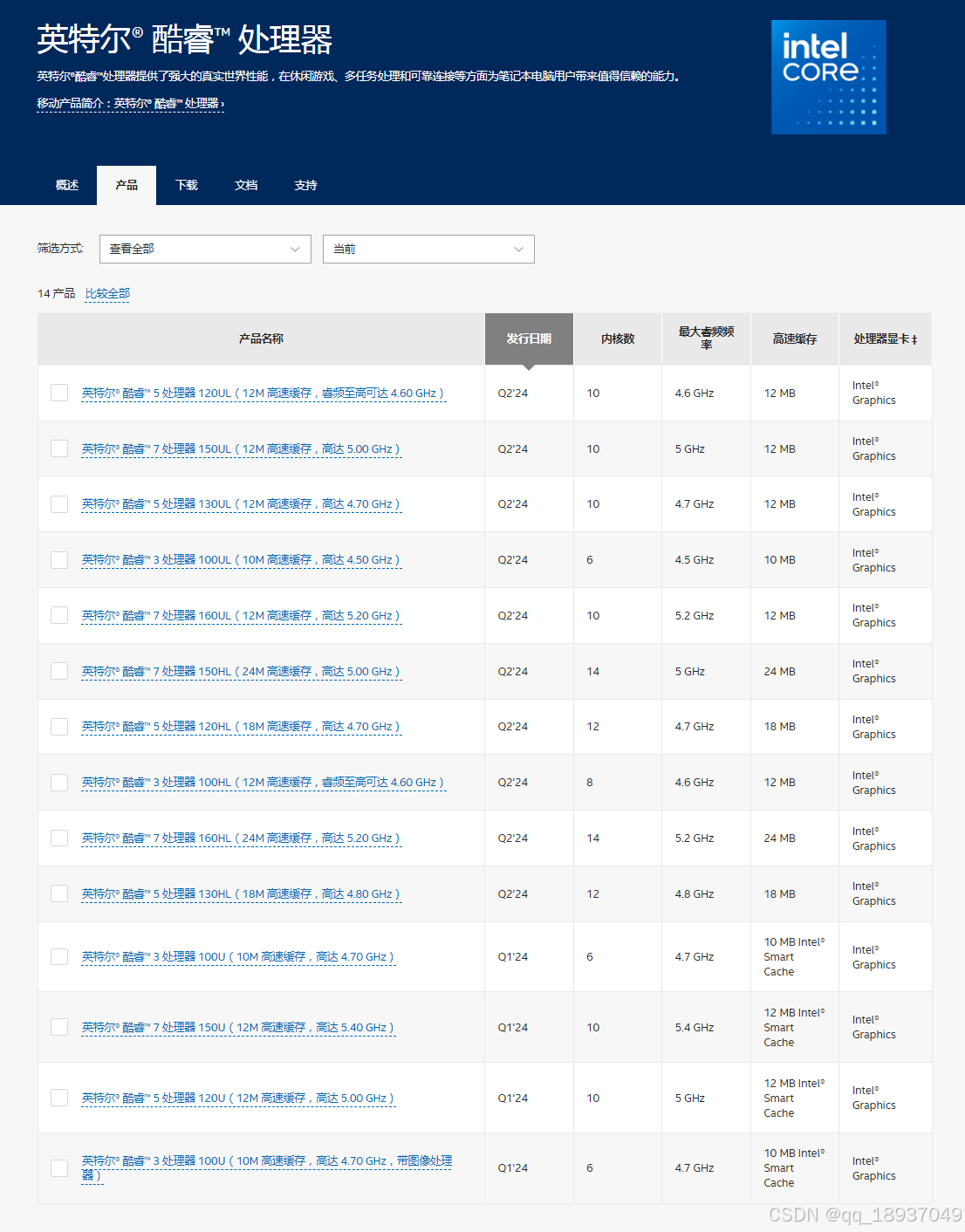Mark checkbox for 酷睿 7 处理器 160UL
This screenshot has width=965, height=1232.
(59, 615)
